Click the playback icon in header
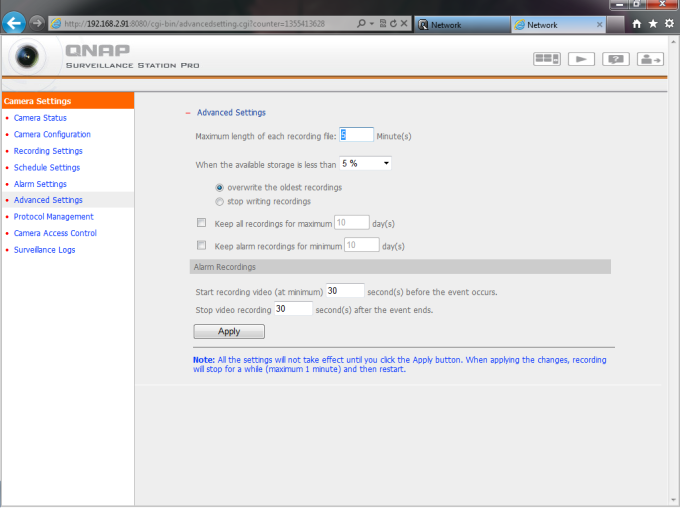Viewport: 680px width, 510px height. click(x=581, y=59)
